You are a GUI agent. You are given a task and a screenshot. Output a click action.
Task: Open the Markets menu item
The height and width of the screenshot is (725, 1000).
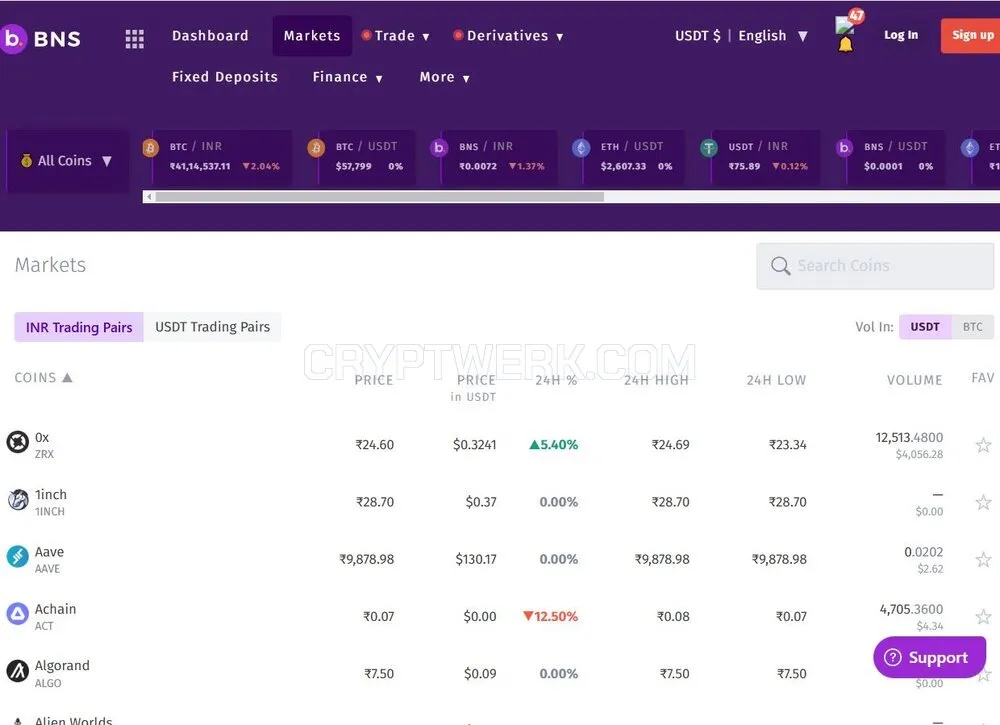tap(312, 36)
